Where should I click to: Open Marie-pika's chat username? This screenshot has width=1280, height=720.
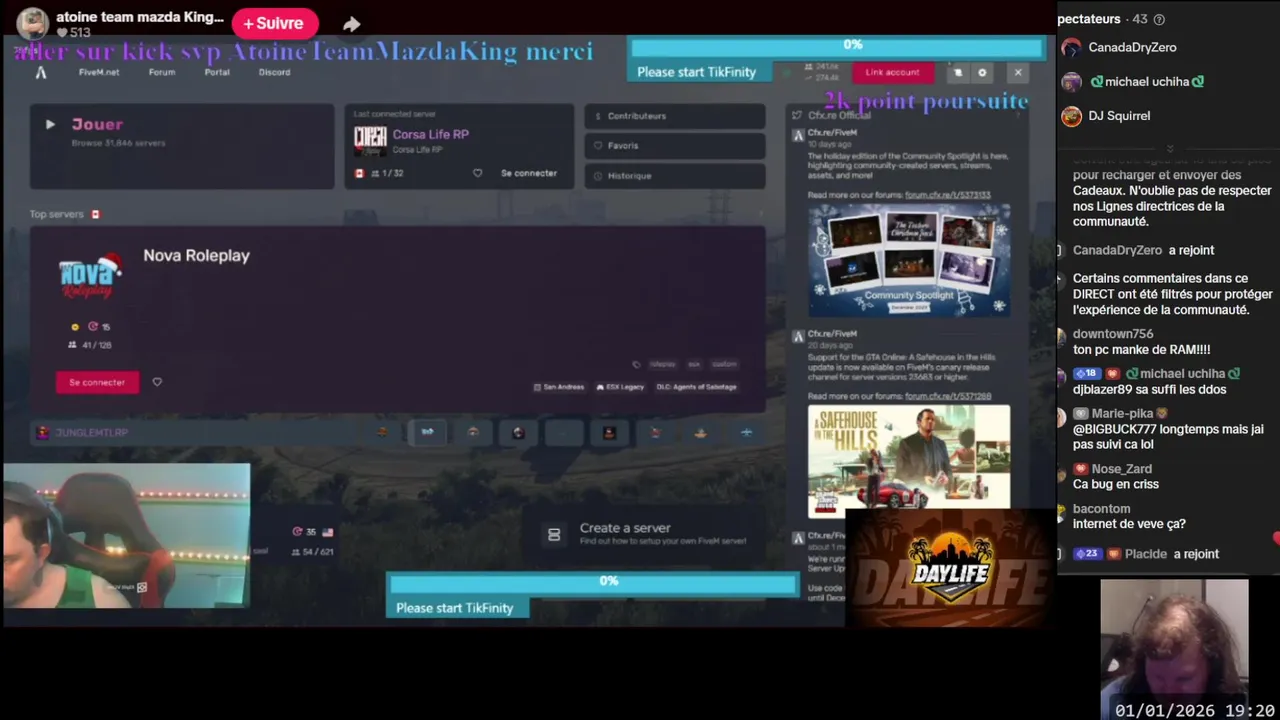pyautogui.click(x=1122, y=413)
